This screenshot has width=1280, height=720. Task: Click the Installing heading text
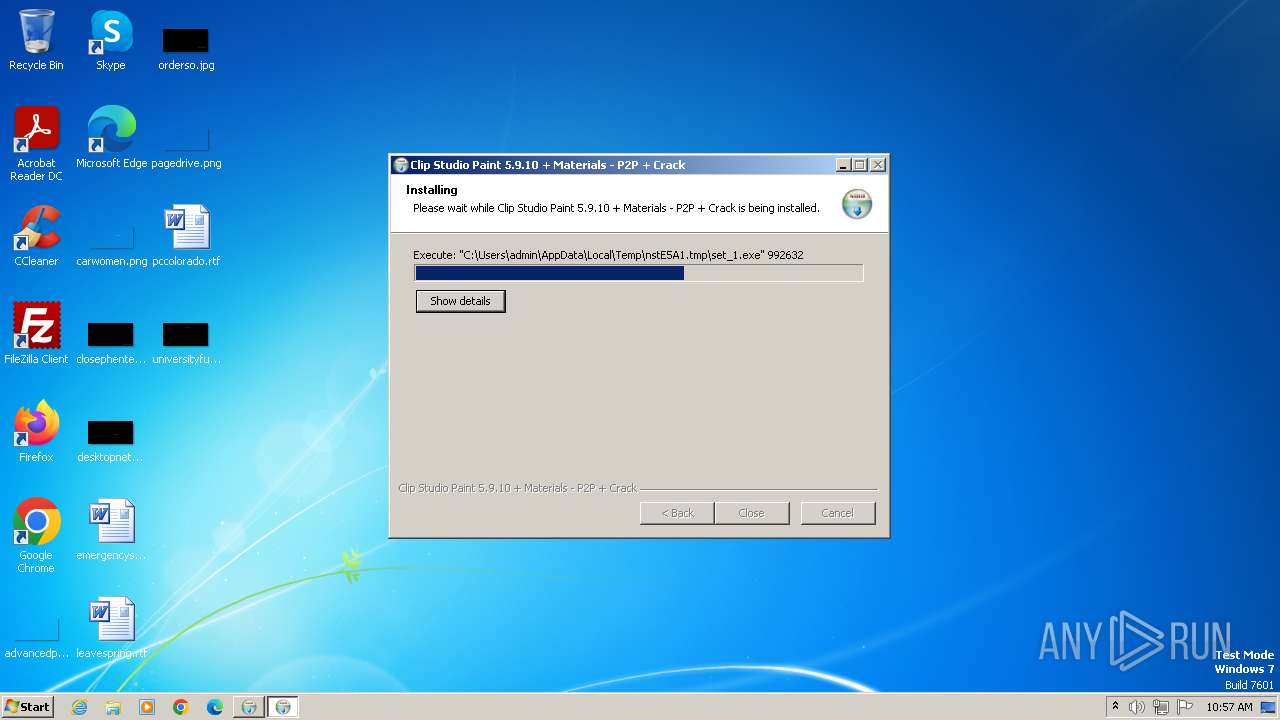pos(432,190)
